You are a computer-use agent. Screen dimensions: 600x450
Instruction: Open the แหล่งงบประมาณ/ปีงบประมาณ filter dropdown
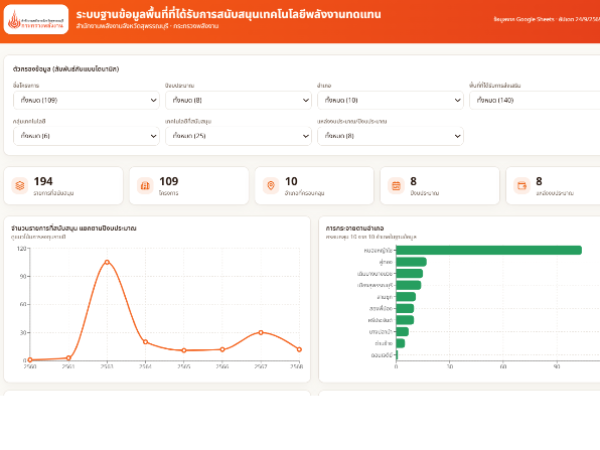click(390, 136)
